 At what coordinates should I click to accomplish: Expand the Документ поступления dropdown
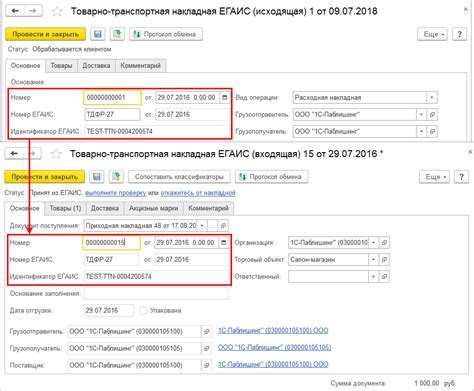[x=202, y=226]
